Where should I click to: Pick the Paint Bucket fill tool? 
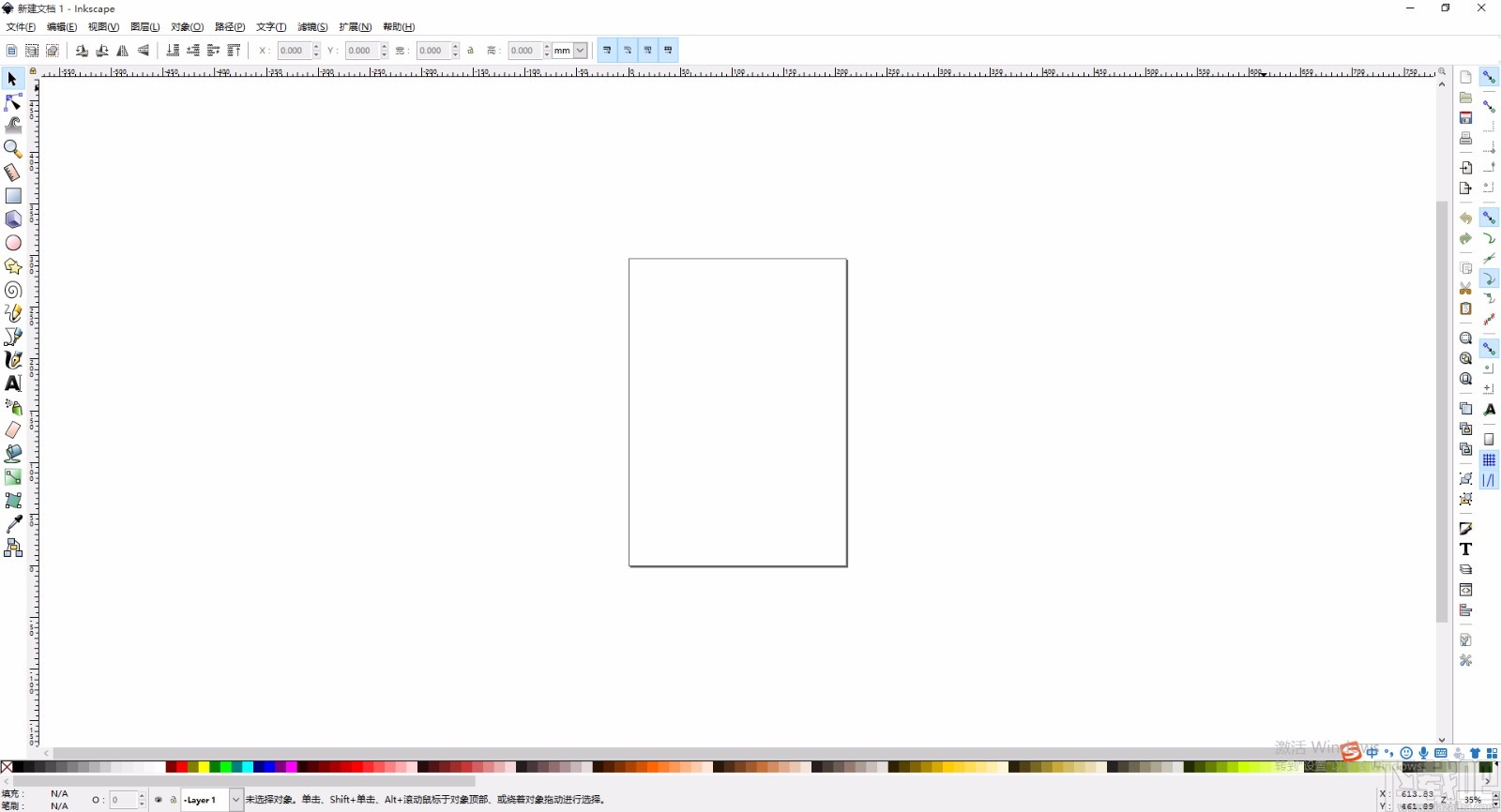(x=13, y=454)
